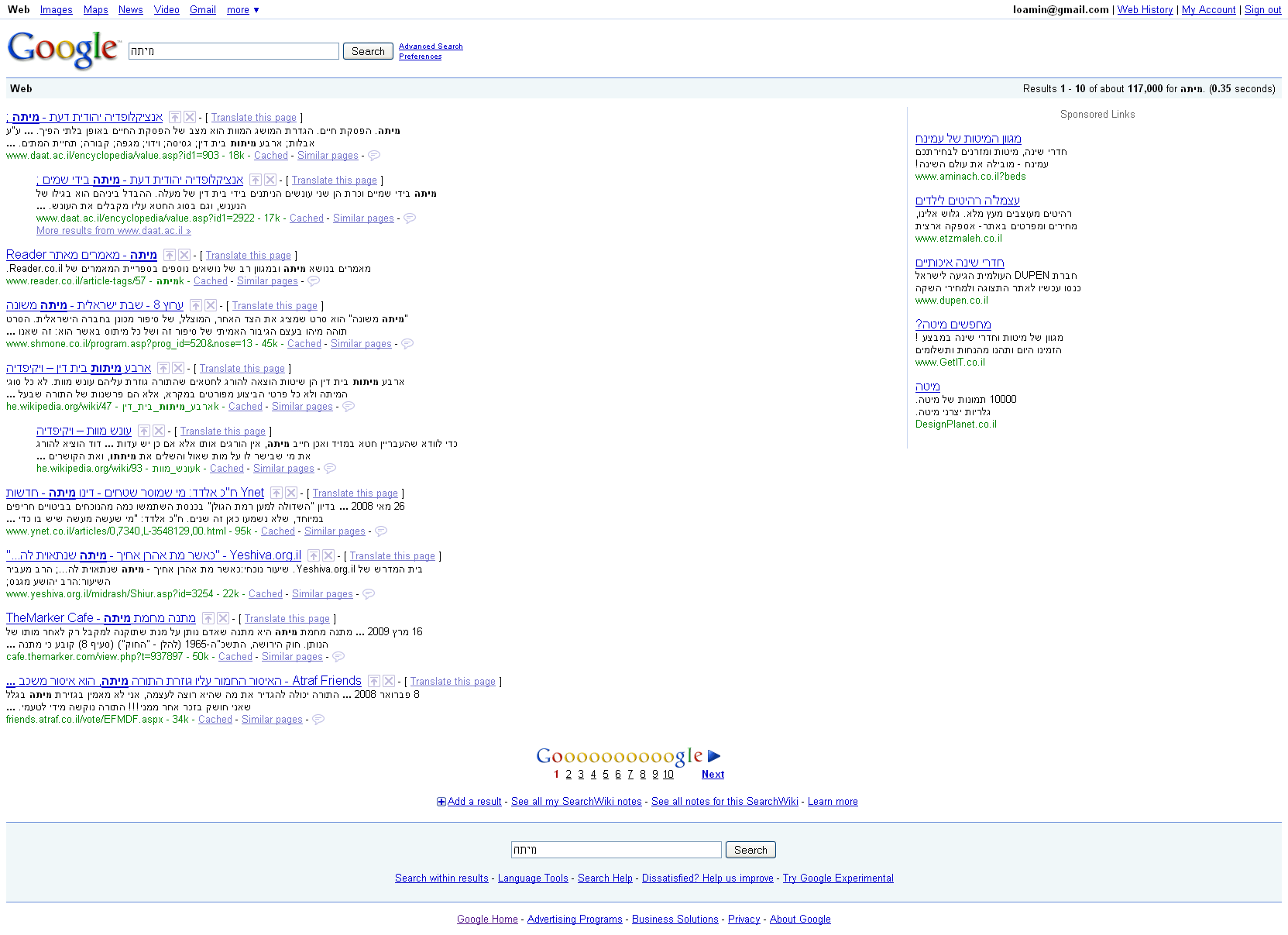Remove the TheMarker Cafe result

pos(223,618)
